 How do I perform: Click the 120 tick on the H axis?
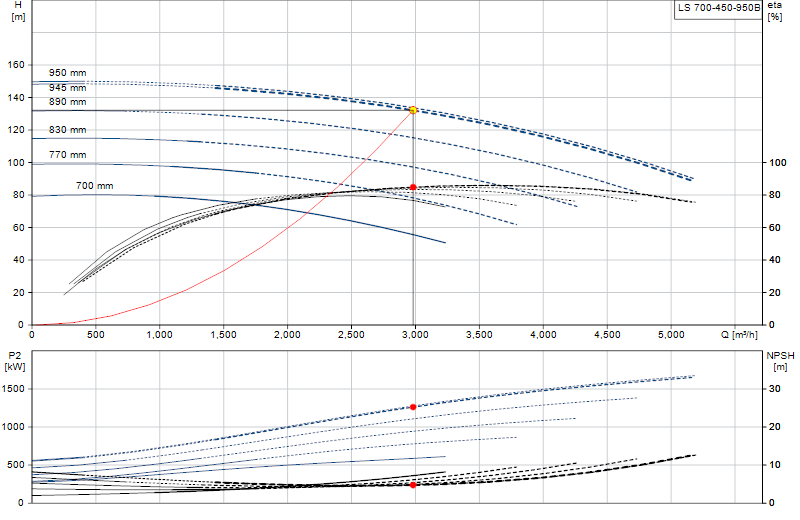[x=16, y=130]
